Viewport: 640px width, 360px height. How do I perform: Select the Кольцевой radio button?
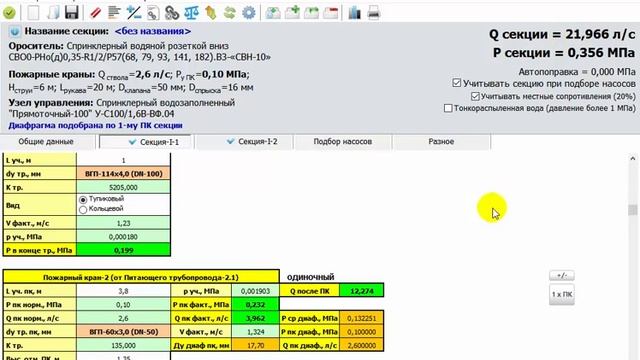[83, 210]
